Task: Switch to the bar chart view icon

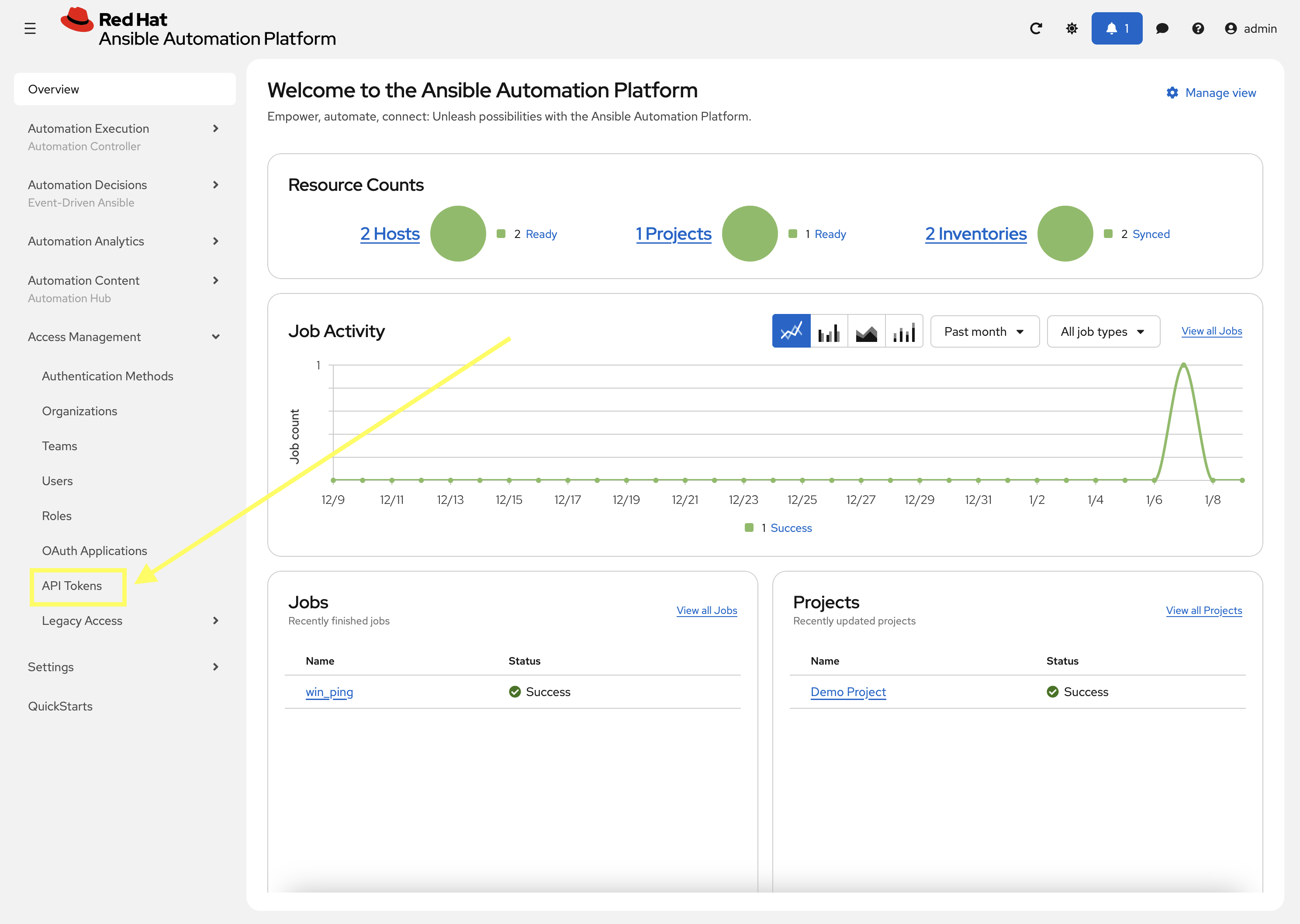Action: [829, 331]
